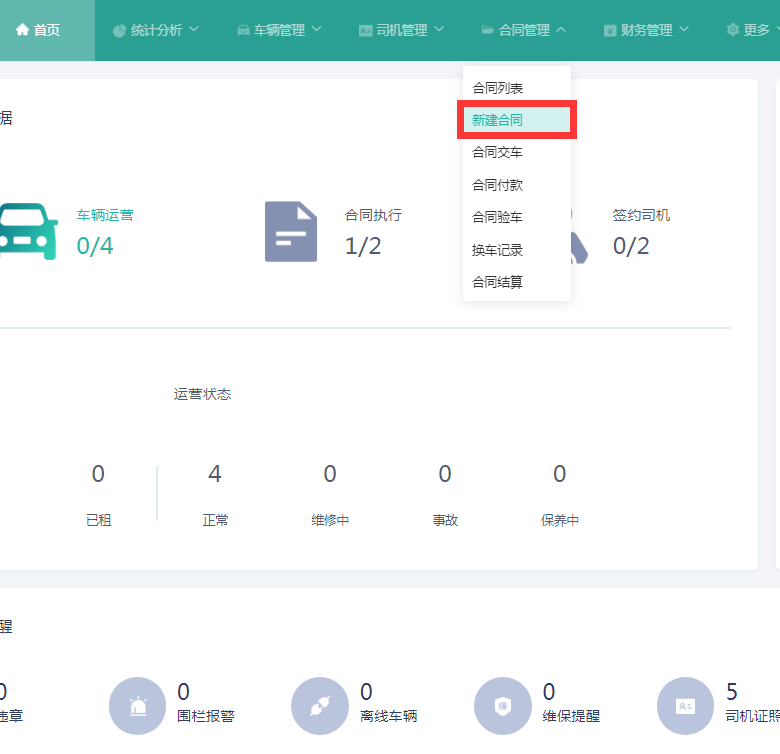Select 合同交车 in the dropdown
780x754 pixels.
coord(498,152)
